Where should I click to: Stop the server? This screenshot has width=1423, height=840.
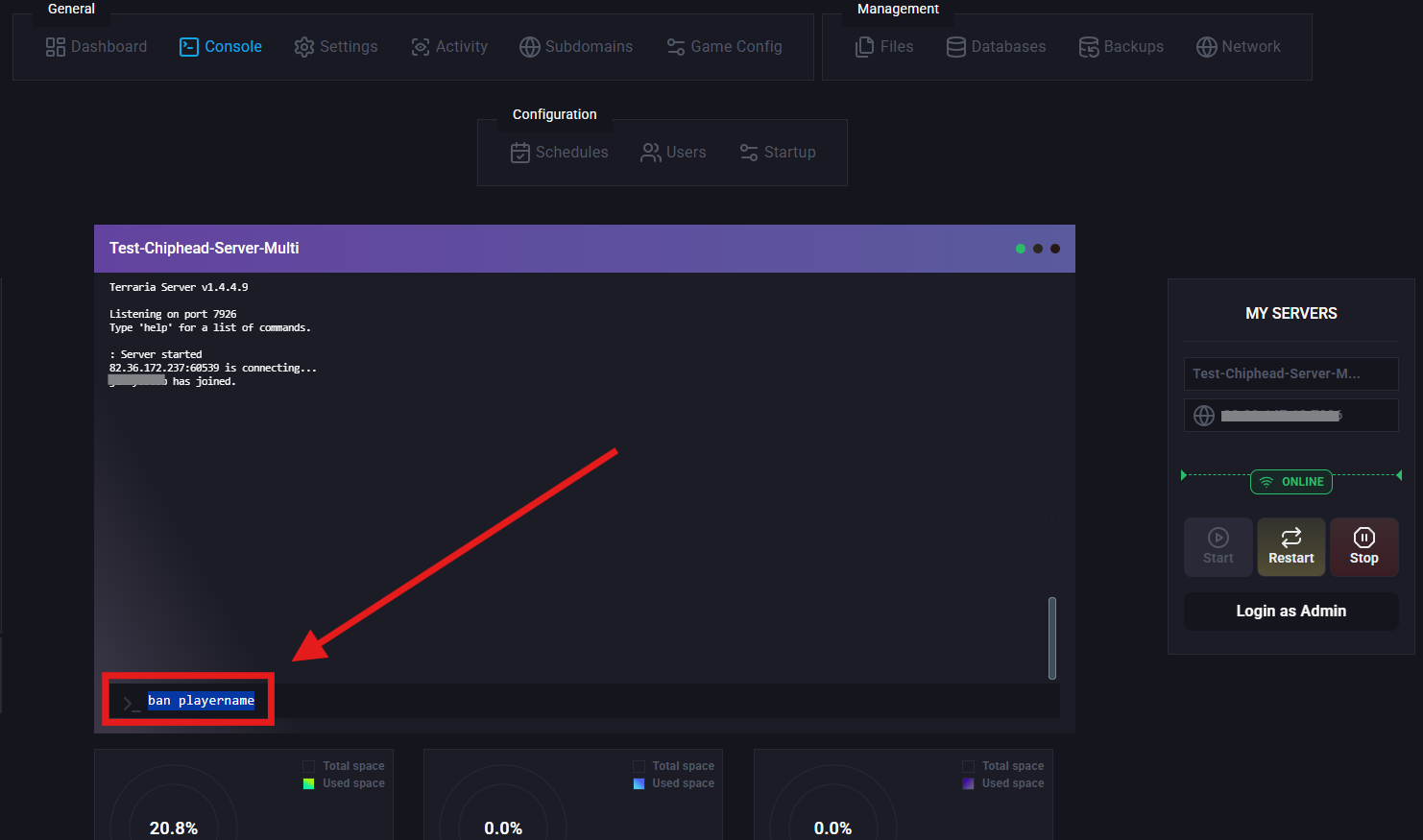[1364, 547]
